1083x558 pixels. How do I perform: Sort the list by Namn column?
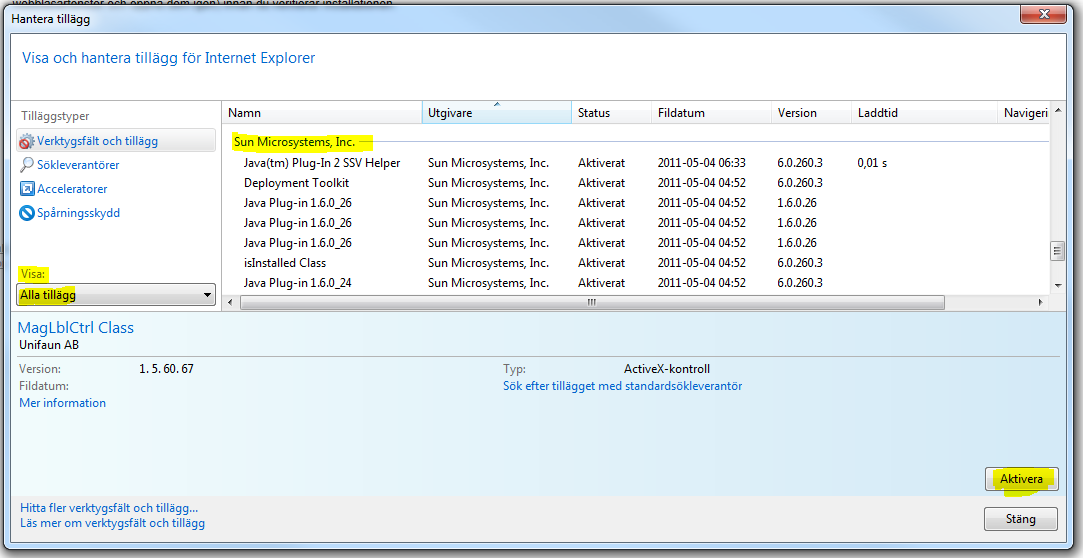pos(322,113)
